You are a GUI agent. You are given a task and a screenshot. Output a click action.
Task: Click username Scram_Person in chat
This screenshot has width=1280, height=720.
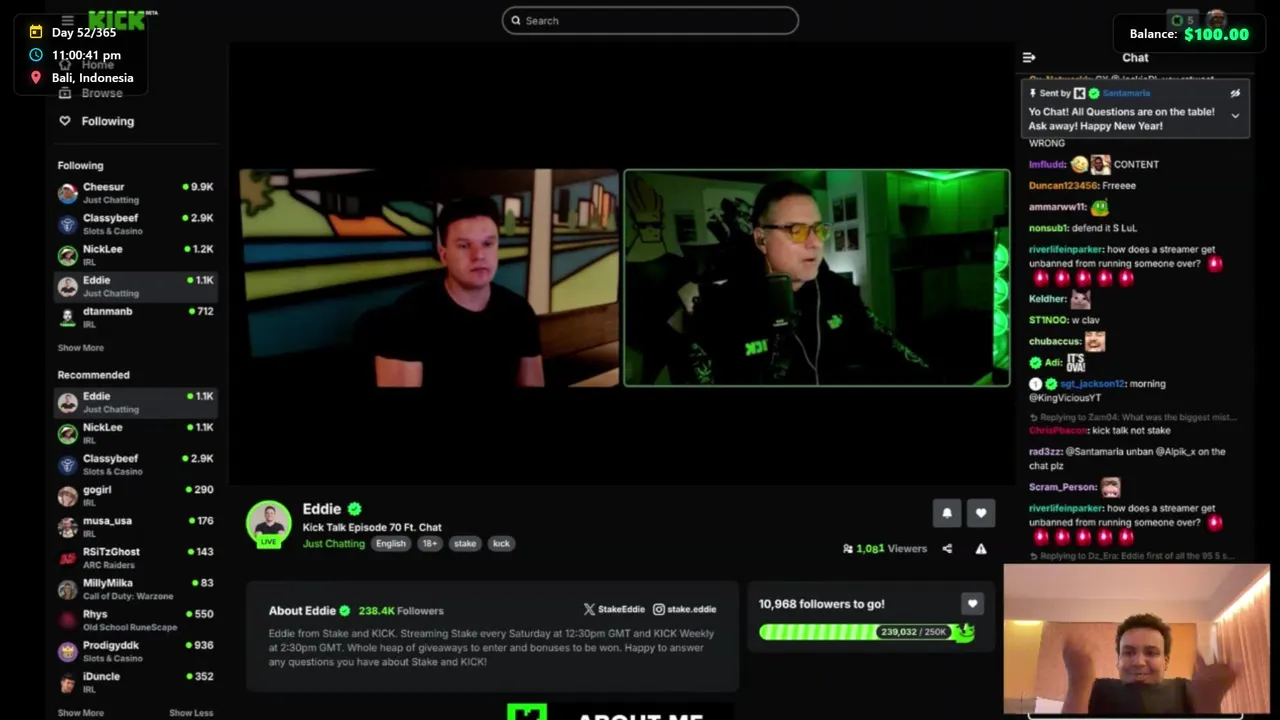pos(1062,487)
